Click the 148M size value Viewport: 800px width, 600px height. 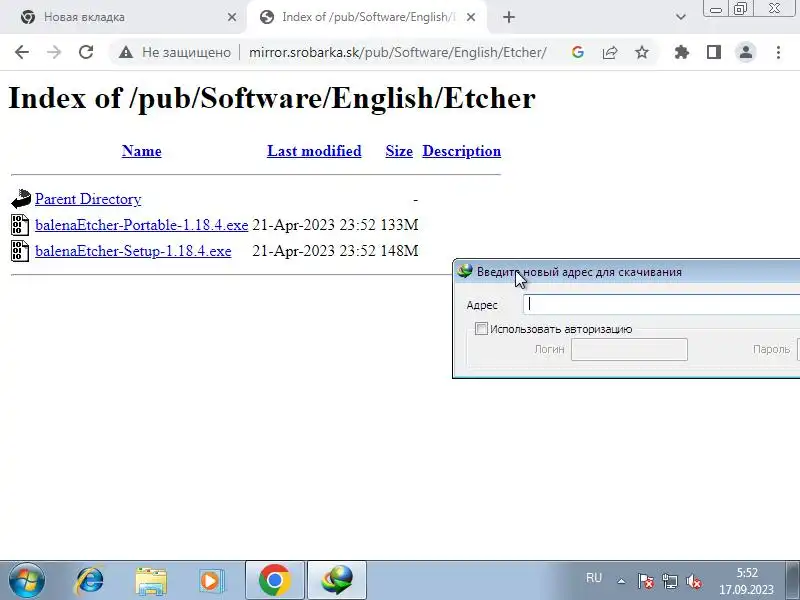click(x=399, y=251)
